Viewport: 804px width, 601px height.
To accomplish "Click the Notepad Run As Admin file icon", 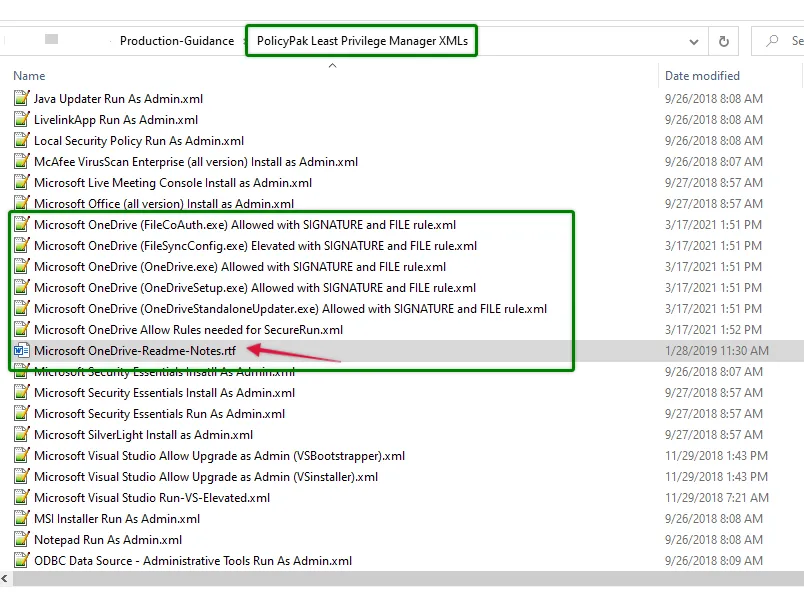I will pos(21,540).
